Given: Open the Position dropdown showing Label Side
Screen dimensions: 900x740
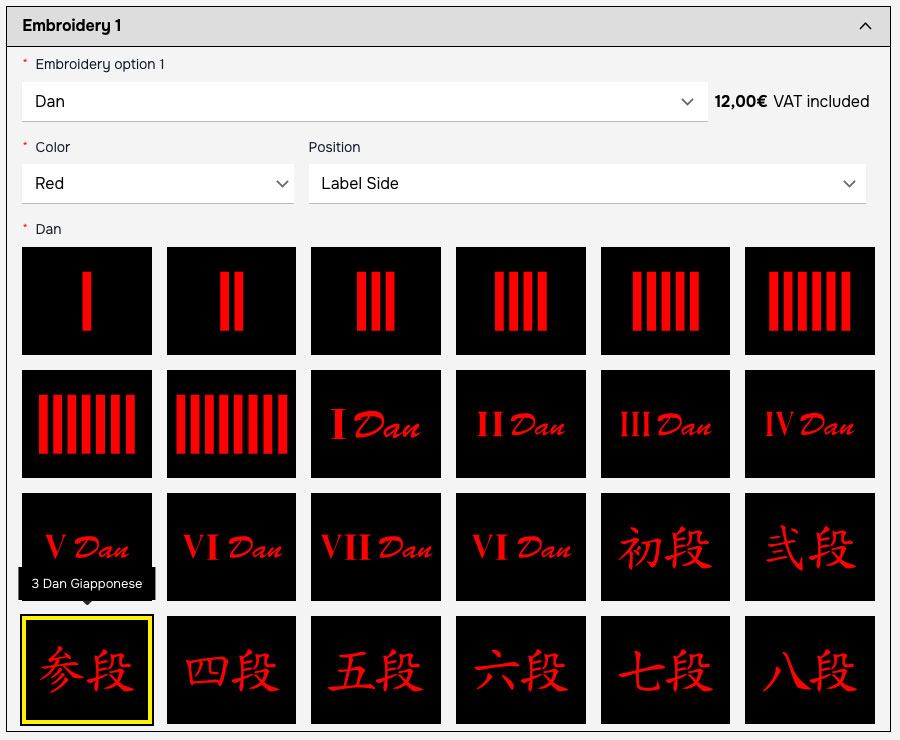Looking at the screenshot, I should coord(587,184).
